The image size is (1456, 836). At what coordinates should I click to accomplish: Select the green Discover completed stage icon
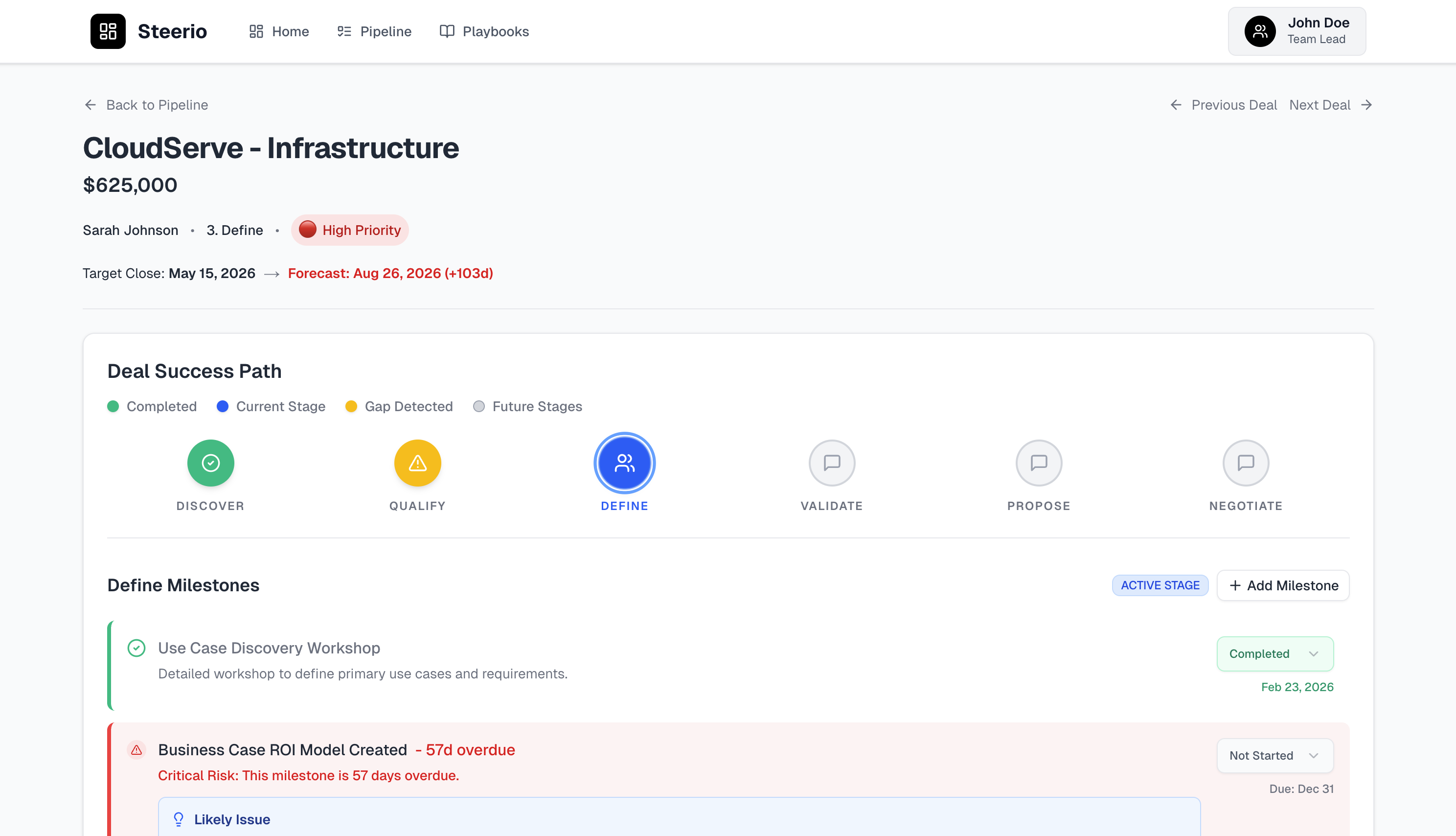coord(210,463)
